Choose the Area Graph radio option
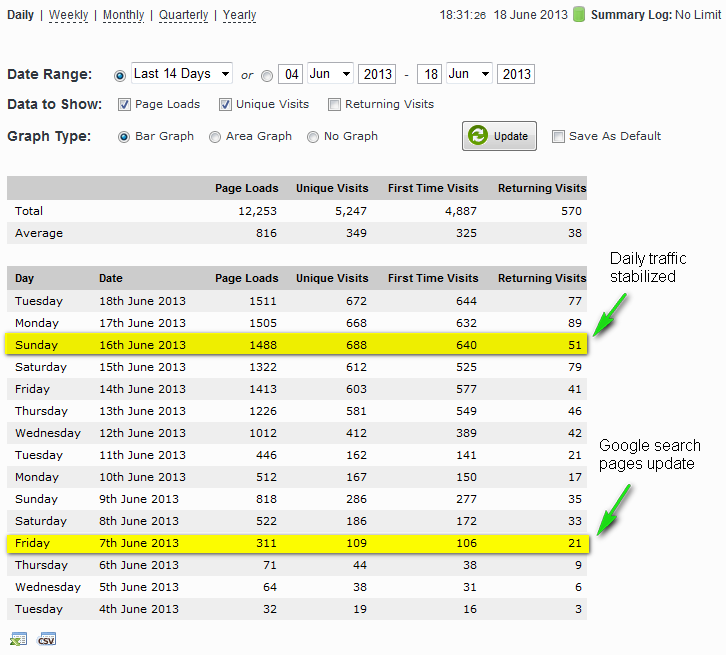The height and width of the screenshot is (655, 726). click(x=215, y=137)
